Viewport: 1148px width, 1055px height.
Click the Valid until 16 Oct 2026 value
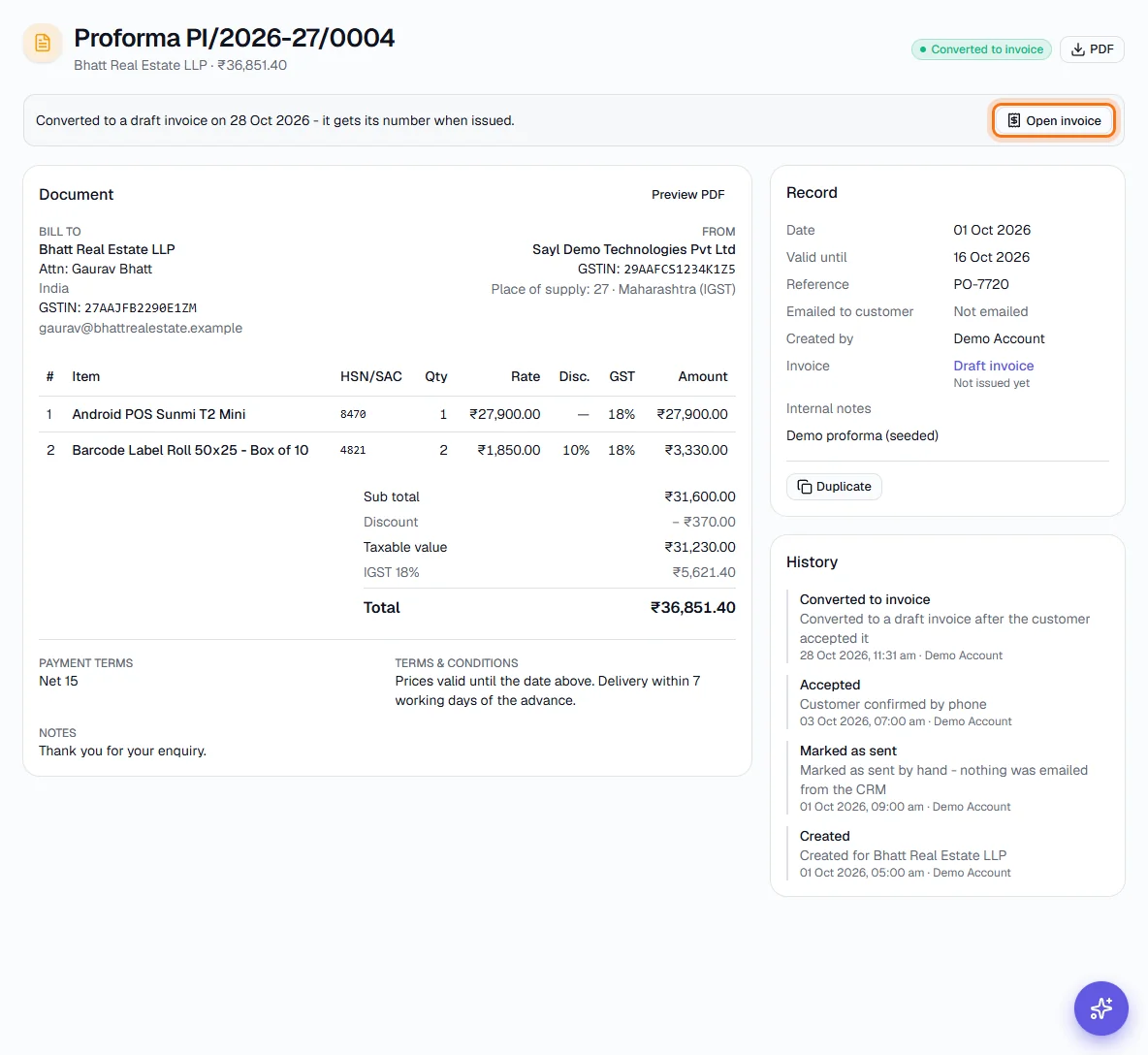[x=991, y=257]
